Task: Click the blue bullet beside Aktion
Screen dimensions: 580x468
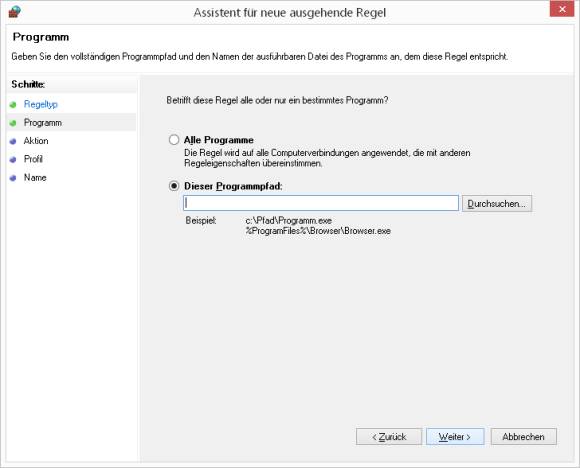Action: [13, 141]
